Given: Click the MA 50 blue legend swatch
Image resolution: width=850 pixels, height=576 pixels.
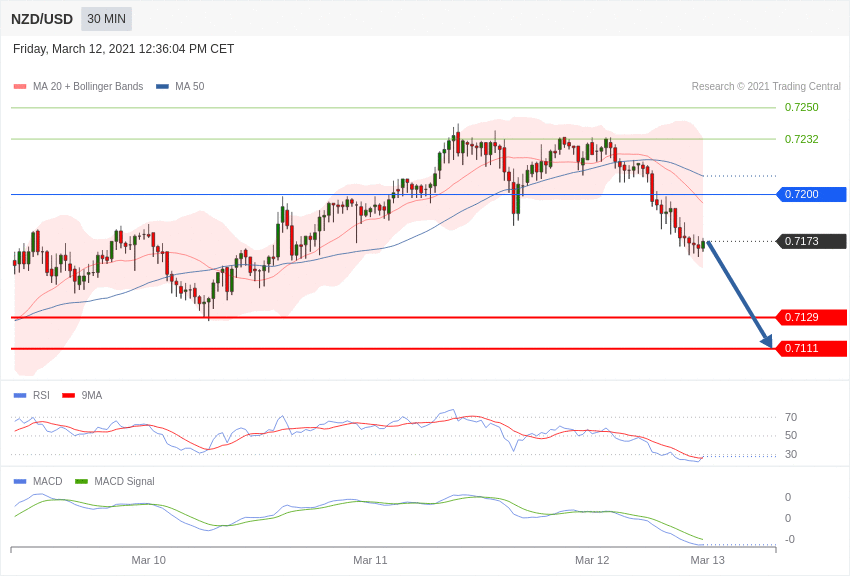Looking at the screenshot, I should pyautogui.click(x=162, y=87).
